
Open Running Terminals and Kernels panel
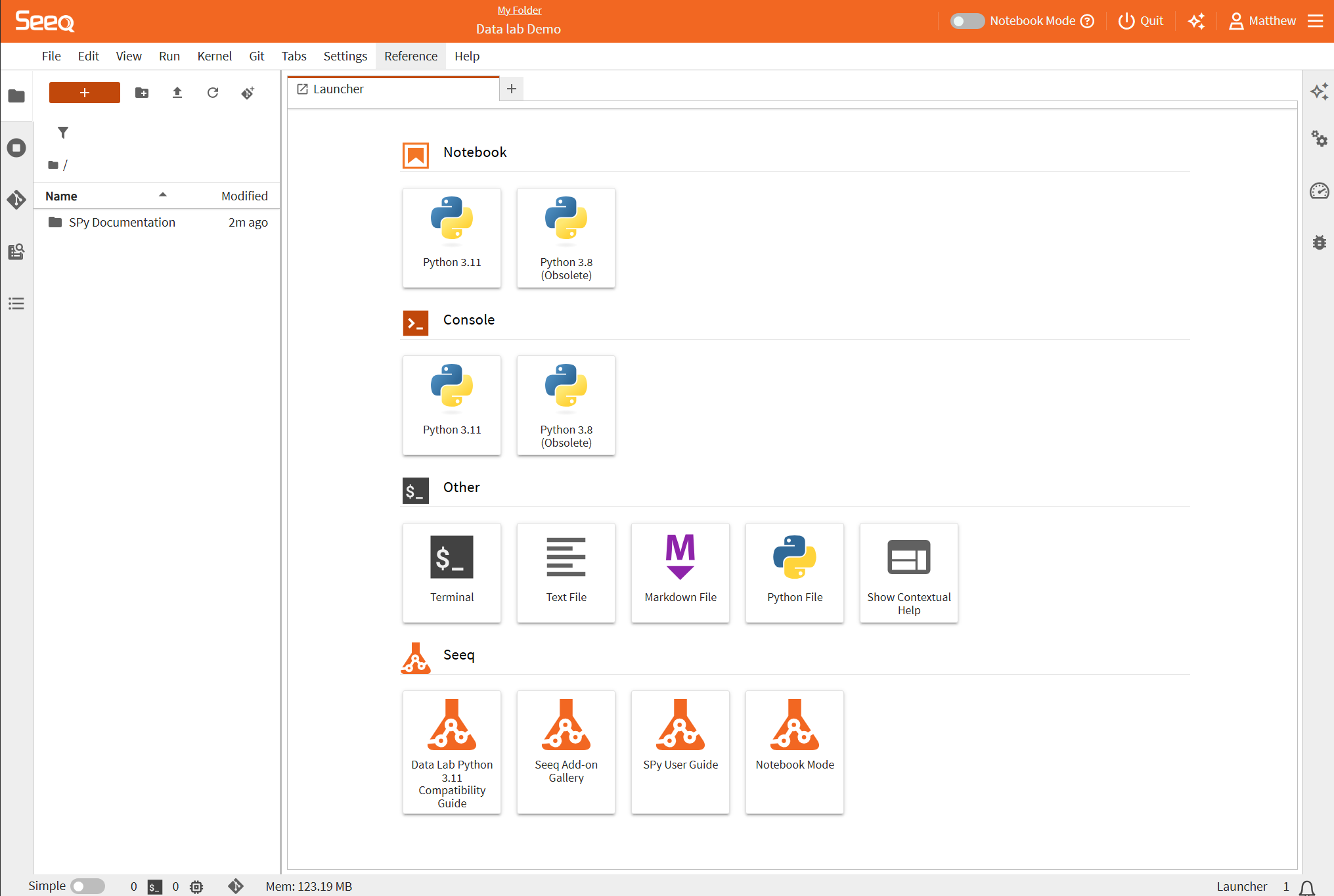tap(16, 148)
